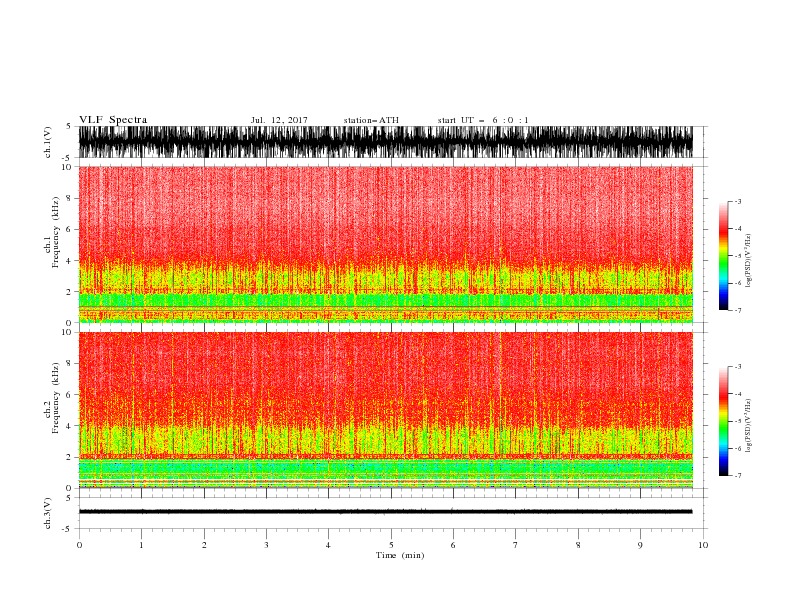Click the time axis tick label "3"
792x612 pixels.
click(266, 545)
